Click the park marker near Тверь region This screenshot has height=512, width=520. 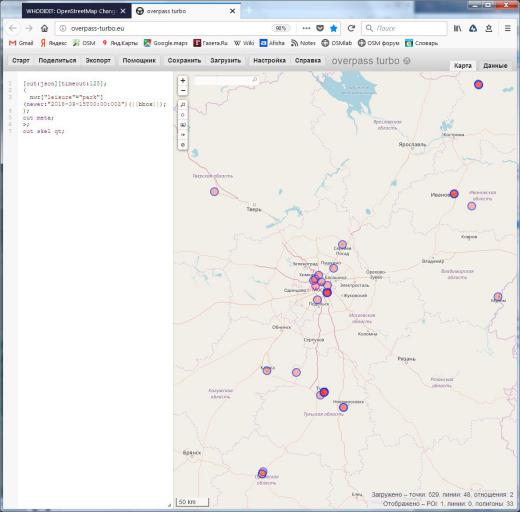tap(214, 191)
